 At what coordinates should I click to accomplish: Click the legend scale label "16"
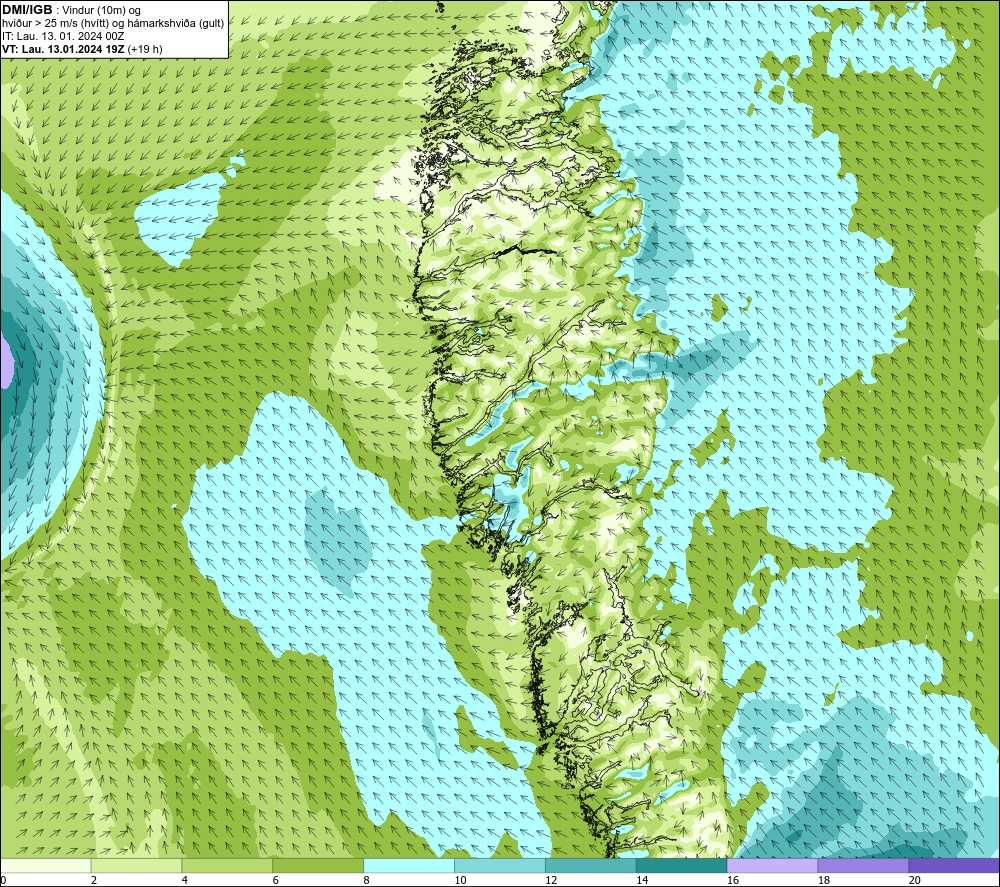pos(733,881)
